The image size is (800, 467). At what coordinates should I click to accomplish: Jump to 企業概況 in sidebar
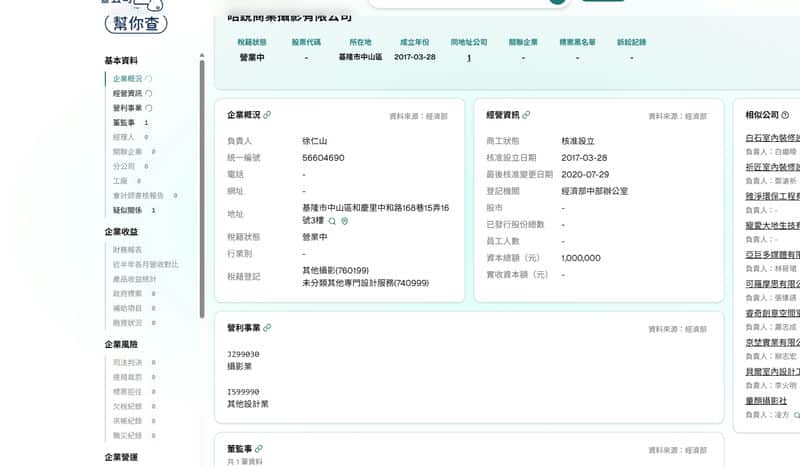pos(127,78)
